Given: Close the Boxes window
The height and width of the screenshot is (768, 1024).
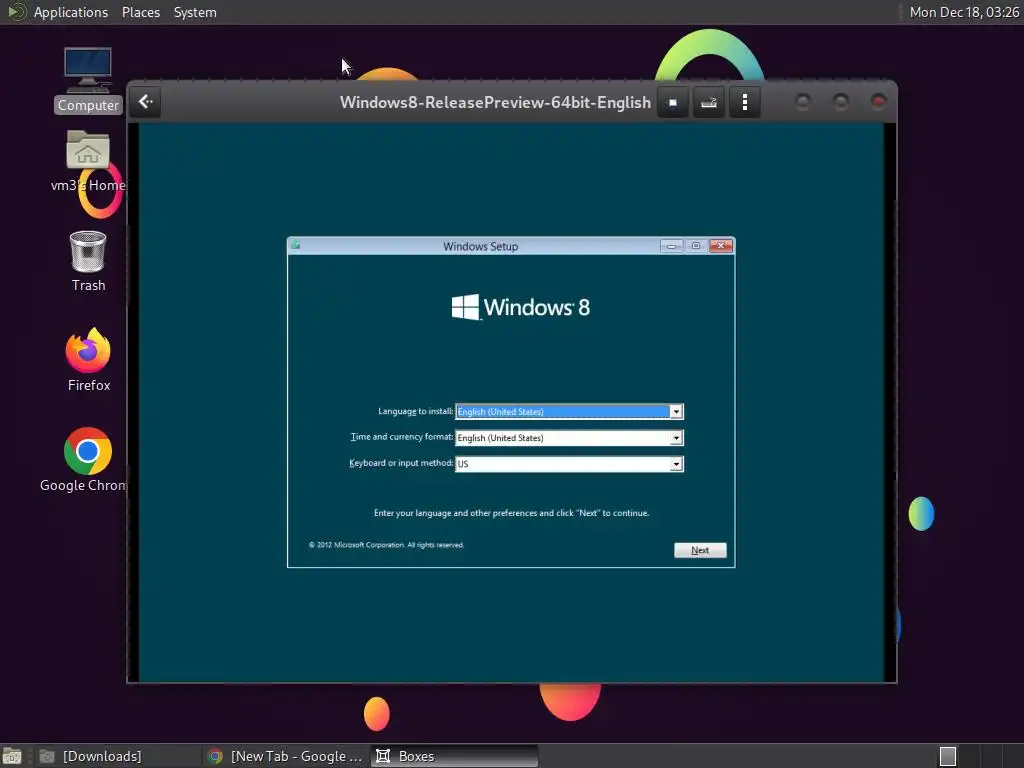Looking at the screenshot, I should 879,102.
